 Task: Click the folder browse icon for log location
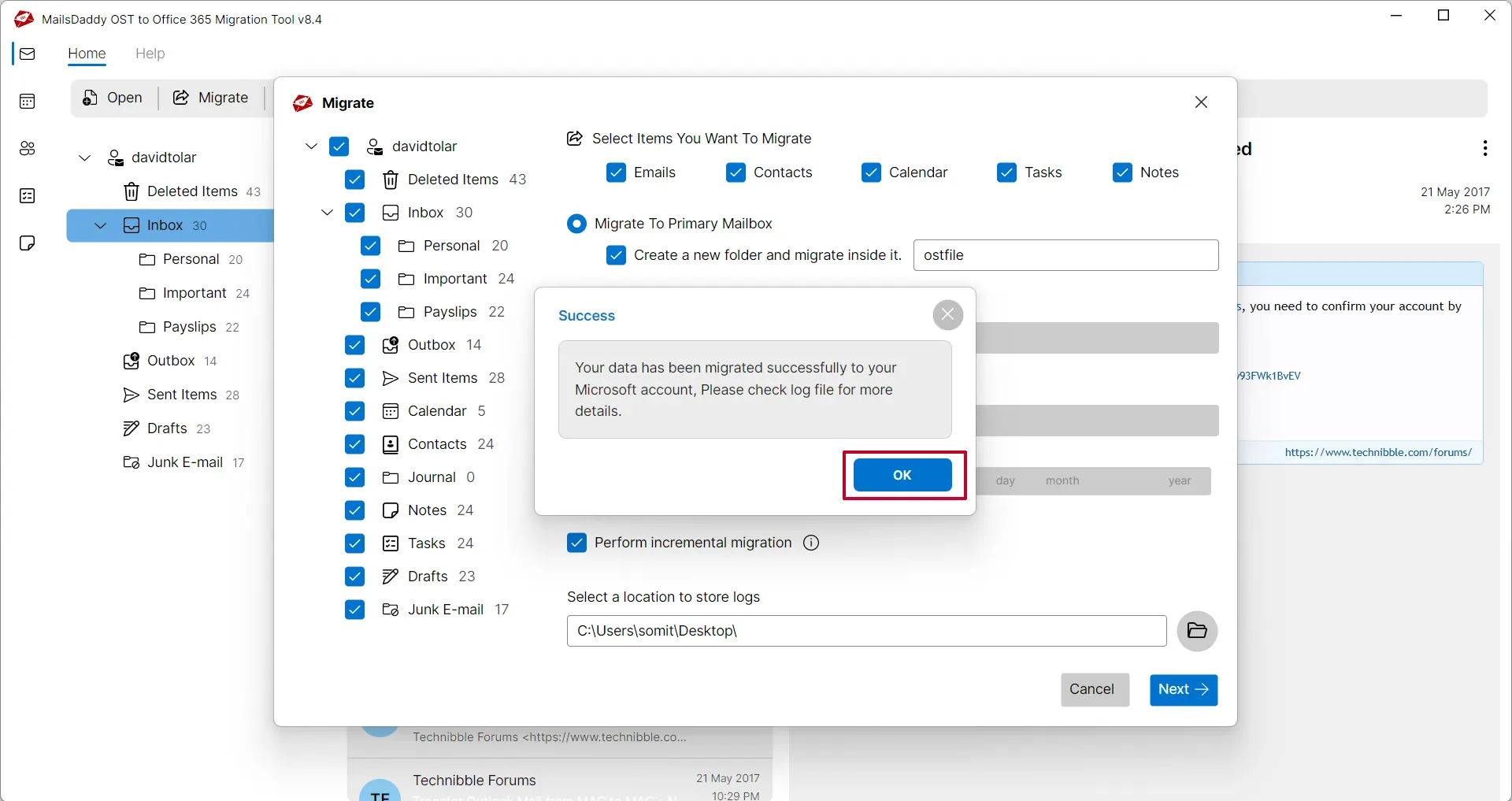pos(1197,631)
